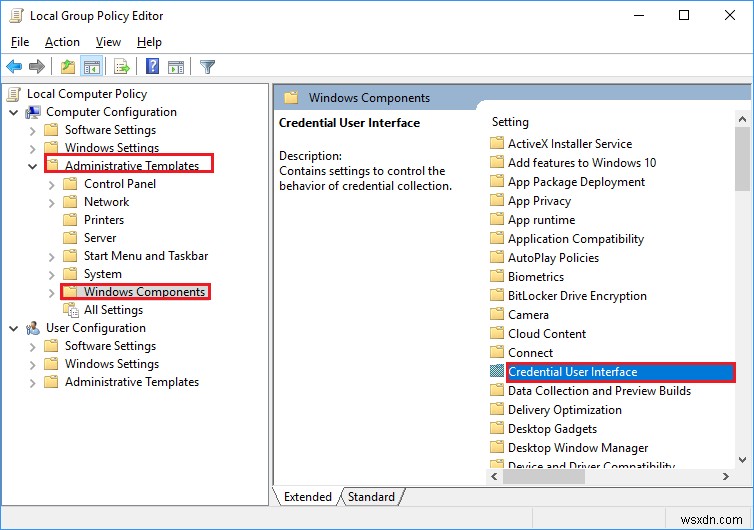Toggle the Show/Hide Action Pane icon
The width and height of the screenshot is (754, 530).
pos(176,66)
